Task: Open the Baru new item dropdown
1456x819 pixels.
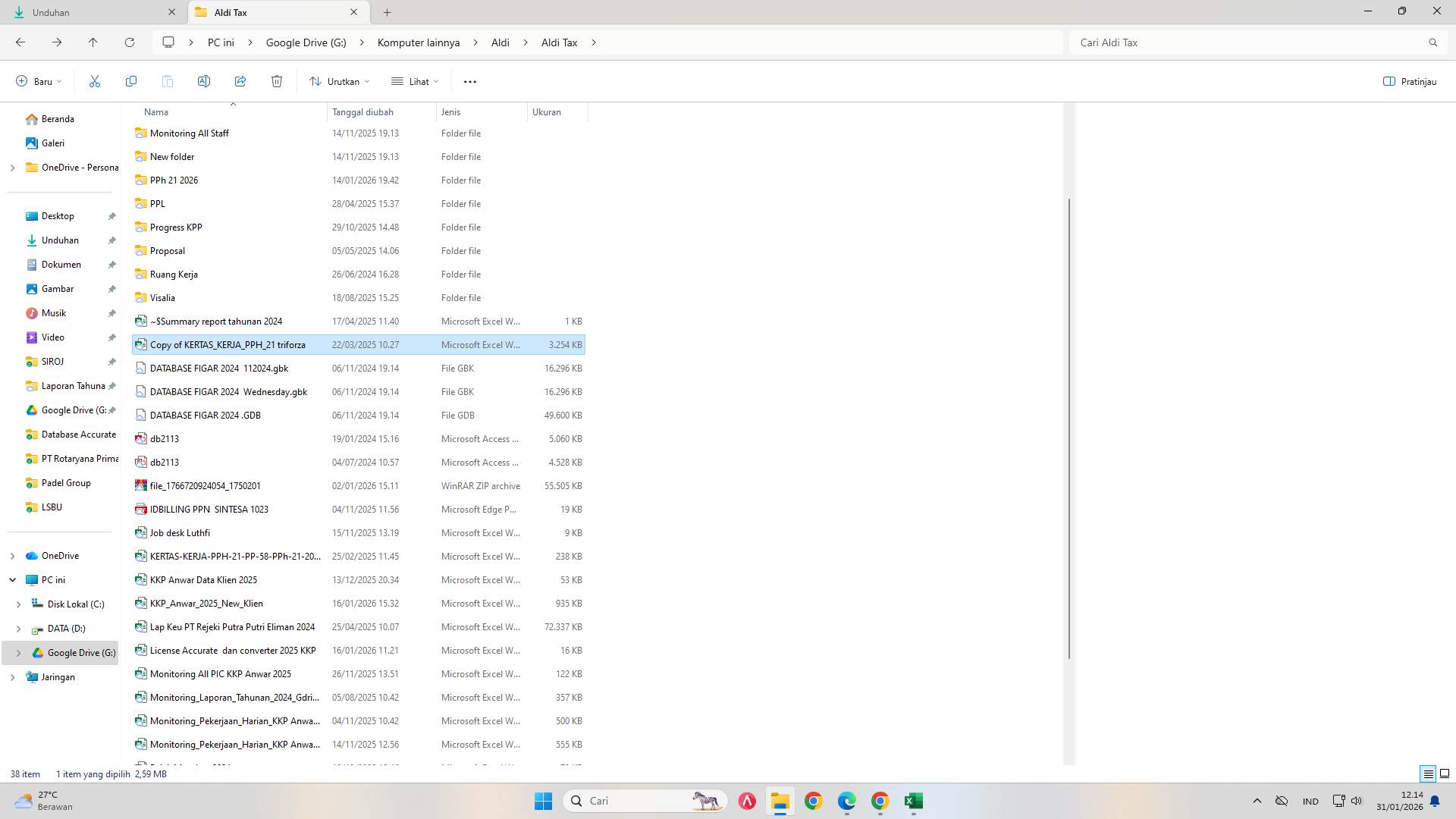Action: tap(37, 81)
